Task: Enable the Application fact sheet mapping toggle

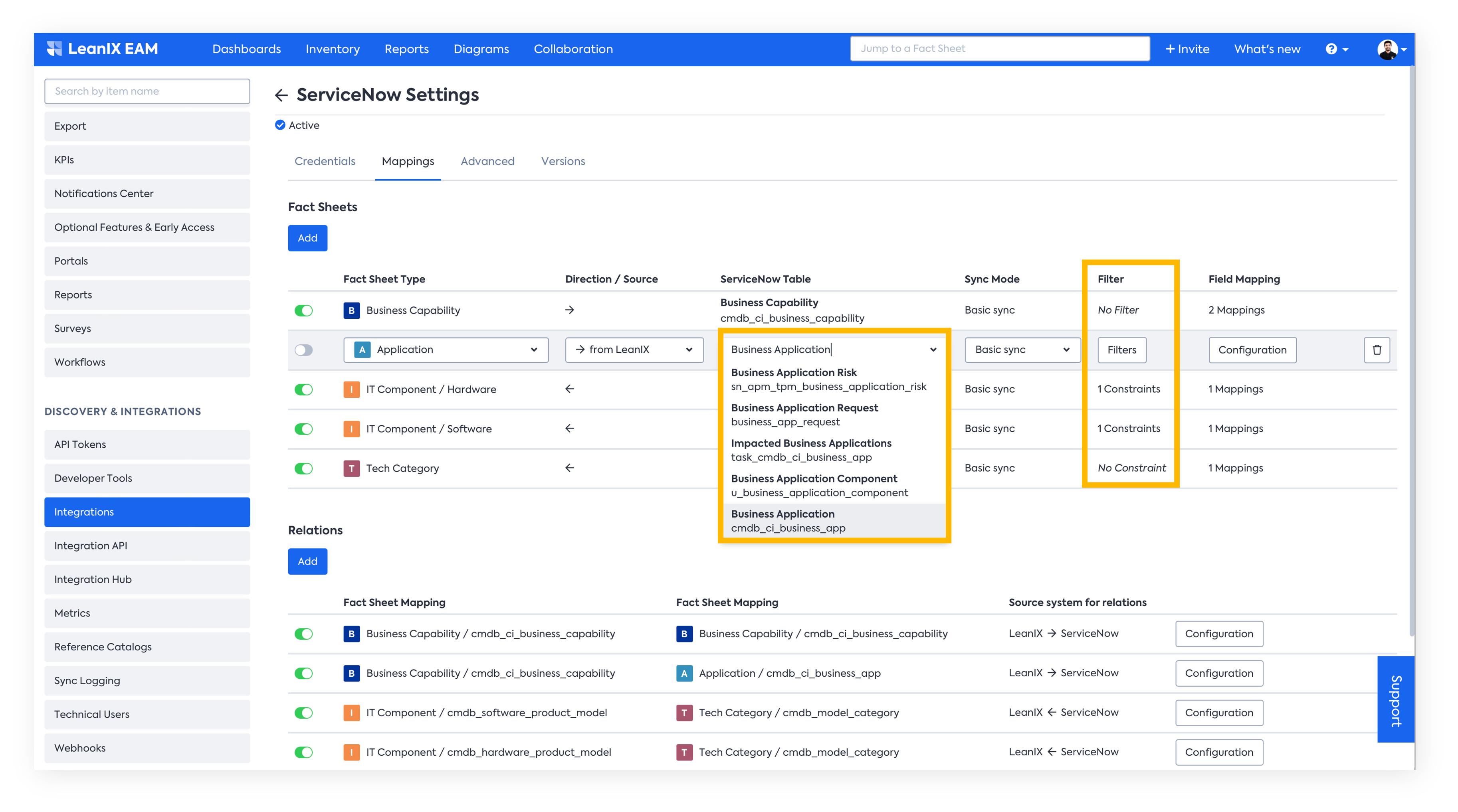Action: 303,350
